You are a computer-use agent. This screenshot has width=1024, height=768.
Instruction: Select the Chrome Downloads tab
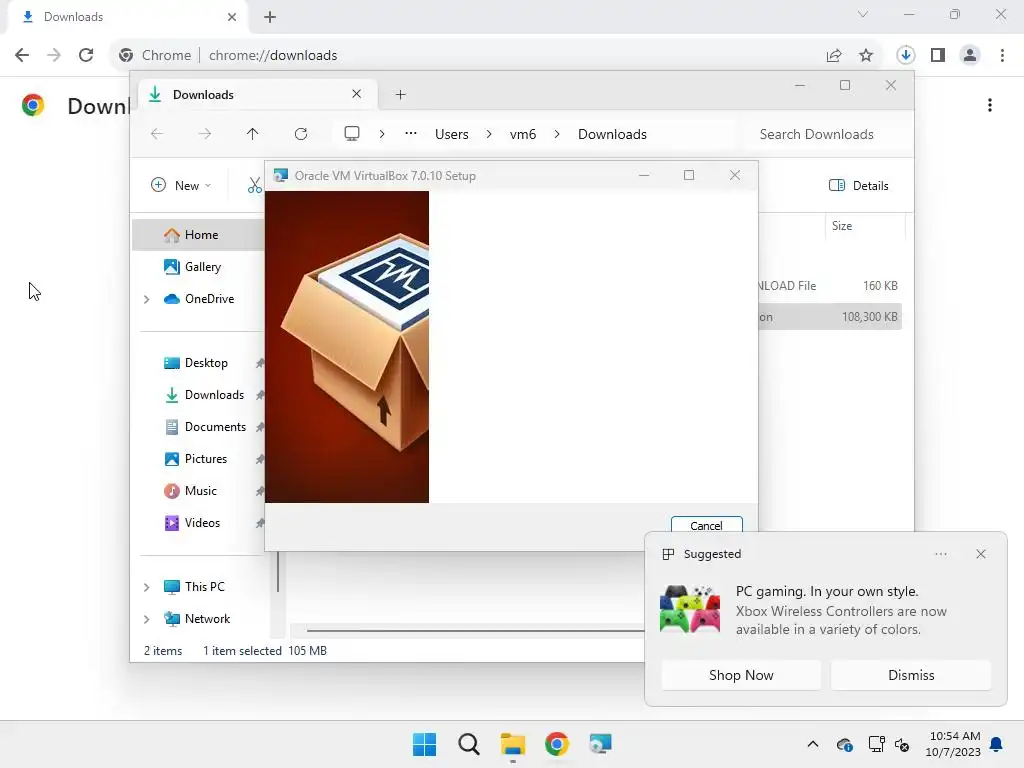coord(127,17)
